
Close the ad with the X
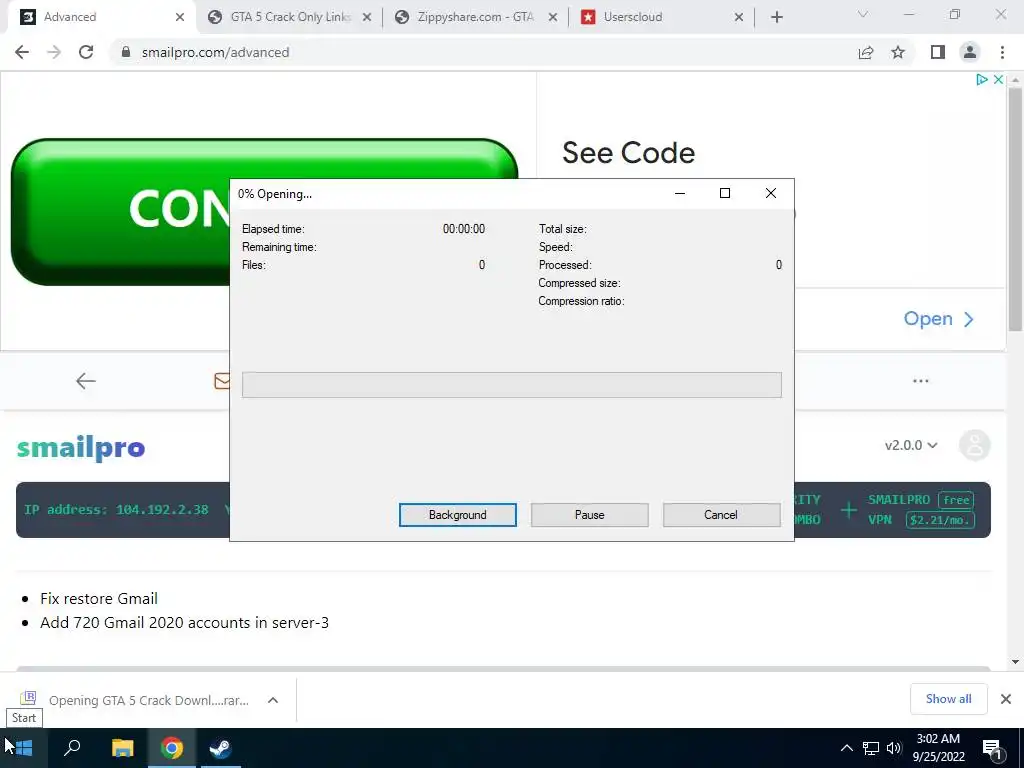click(998, 80)
